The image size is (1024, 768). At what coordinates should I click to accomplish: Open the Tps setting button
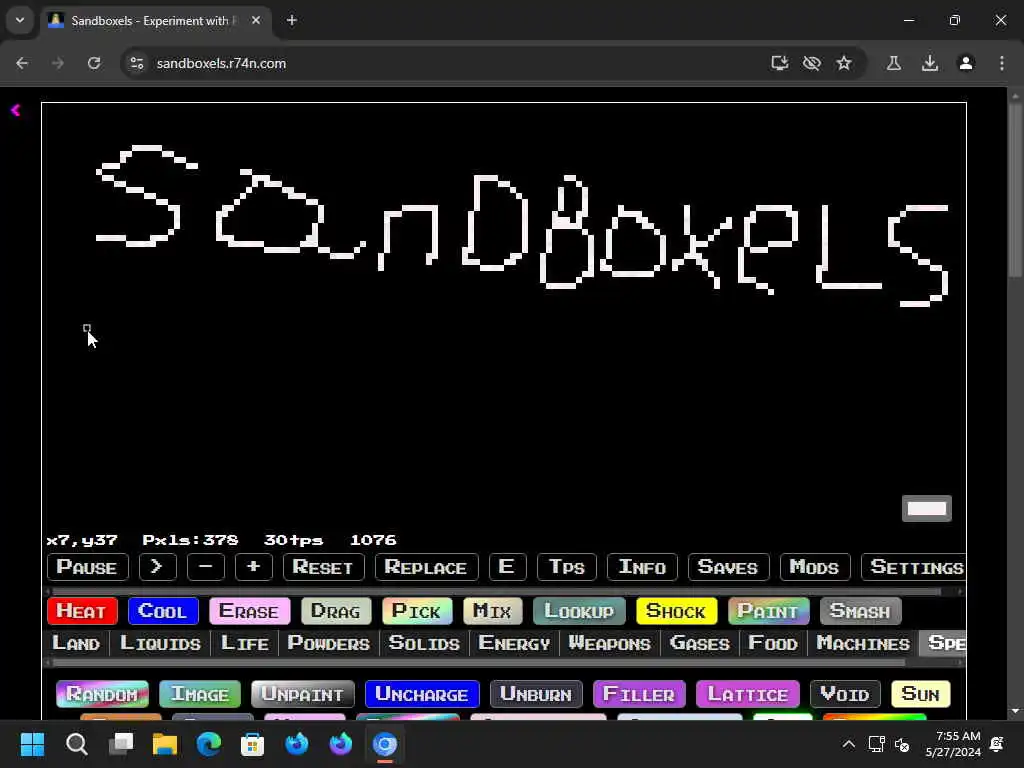[566, 567]
